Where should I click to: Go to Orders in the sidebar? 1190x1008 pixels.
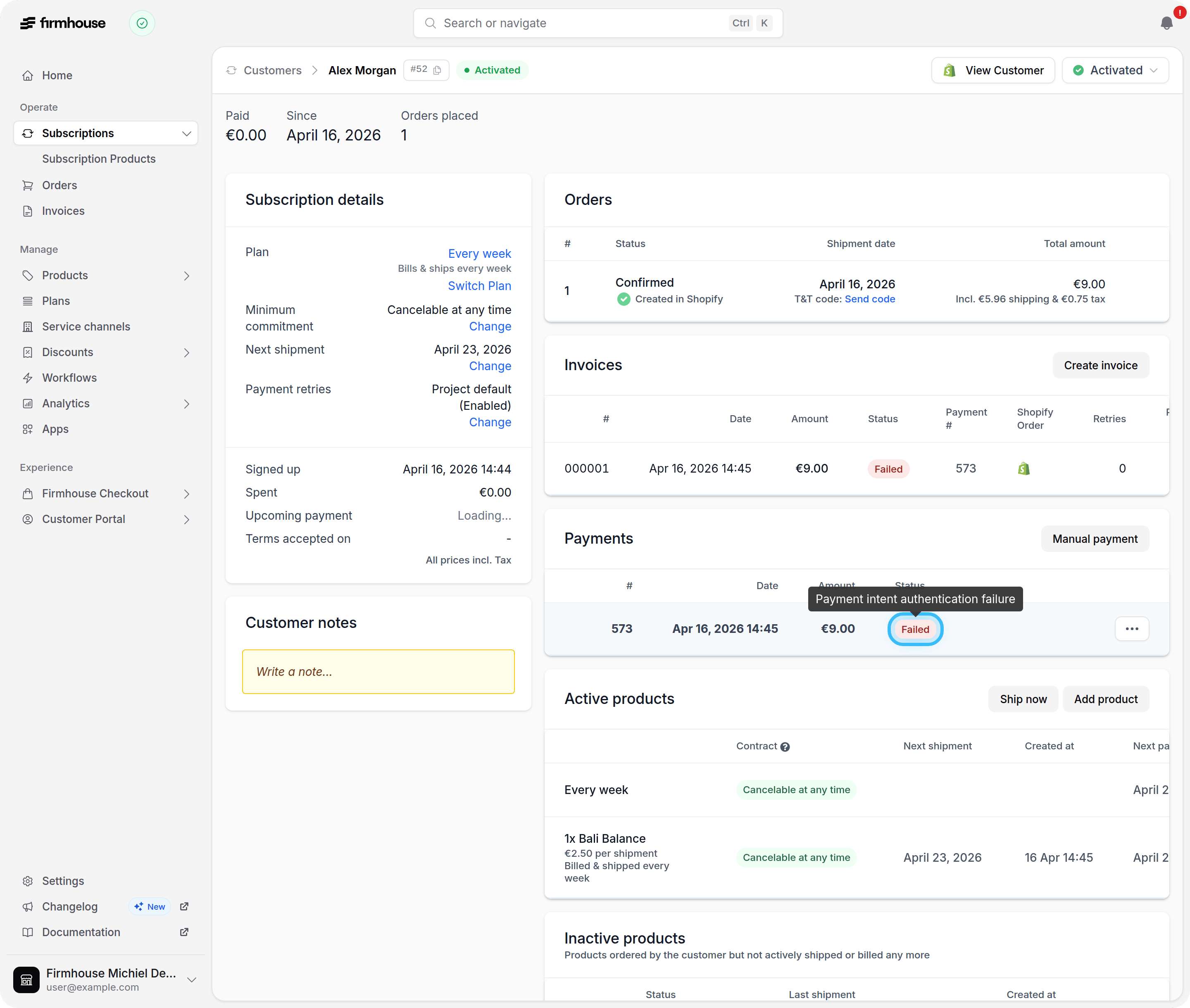59,185
